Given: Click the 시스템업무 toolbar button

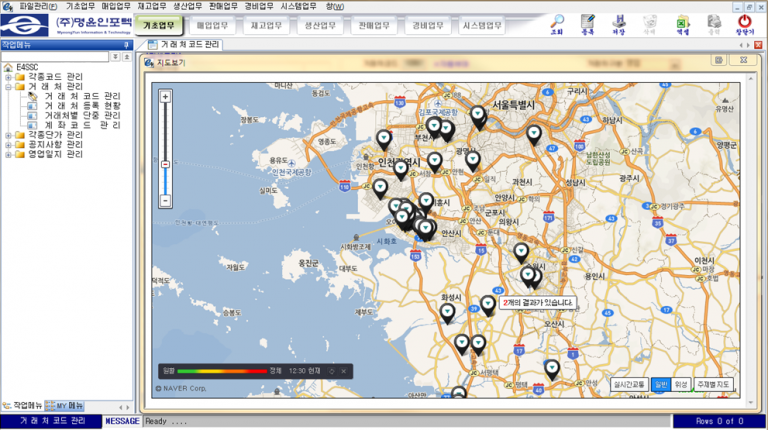Looking at the screenshot, I should point(482,25).
